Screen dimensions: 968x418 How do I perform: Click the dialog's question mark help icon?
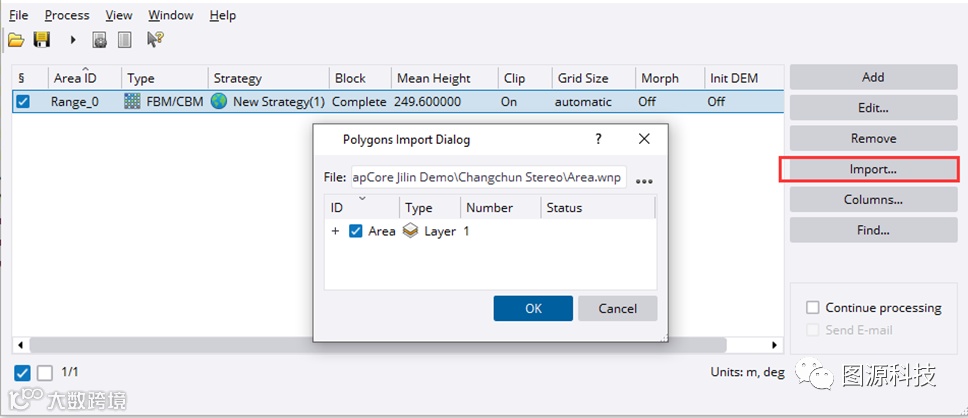click(599, 139)
